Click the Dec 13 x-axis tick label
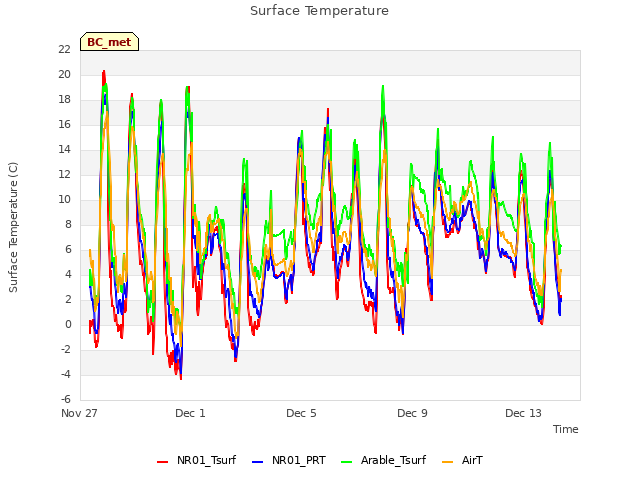This screenshot has height=480, width=640. tap(523, 413)
